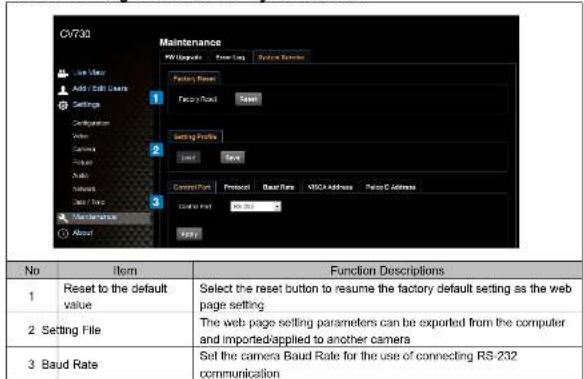This screenshot has width=584, height=379.
Task: Click the 'Baud Rate' cell in table row 3
Action: coord(70,364)
